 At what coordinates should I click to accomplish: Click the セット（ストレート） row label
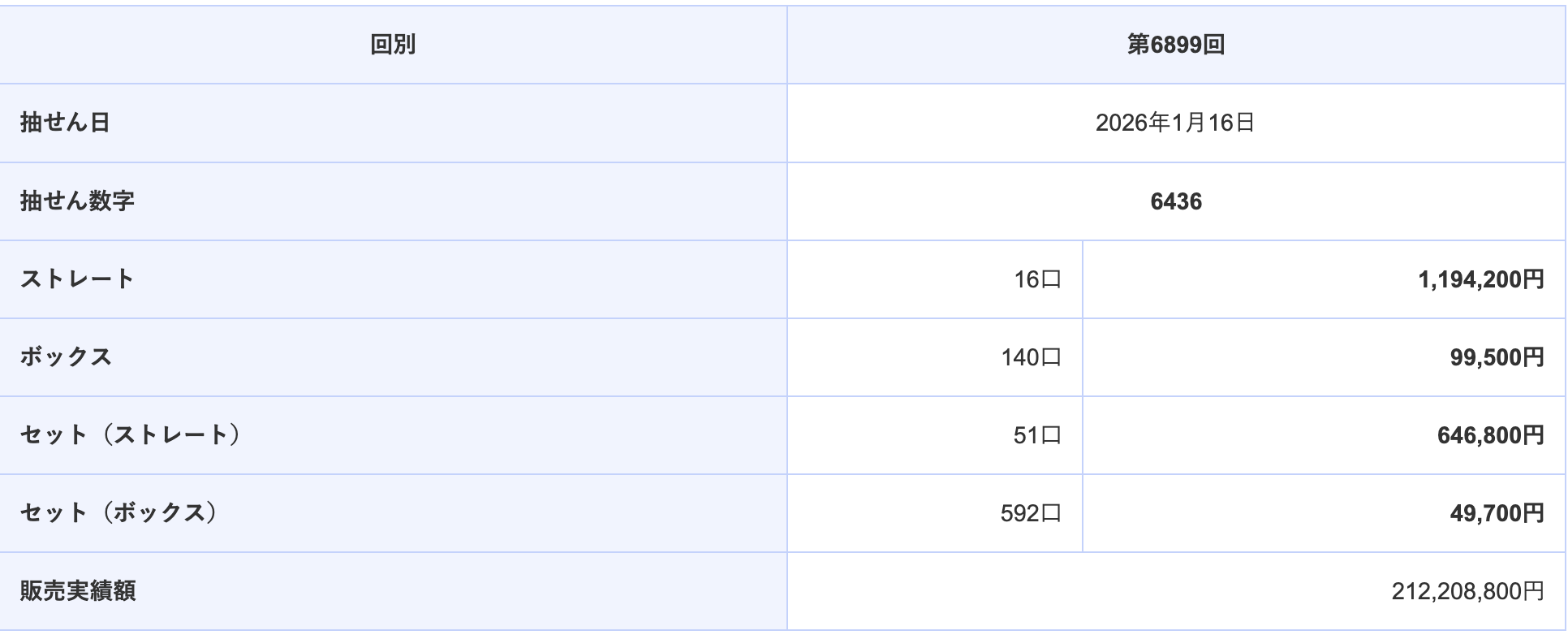click(130, 434)
